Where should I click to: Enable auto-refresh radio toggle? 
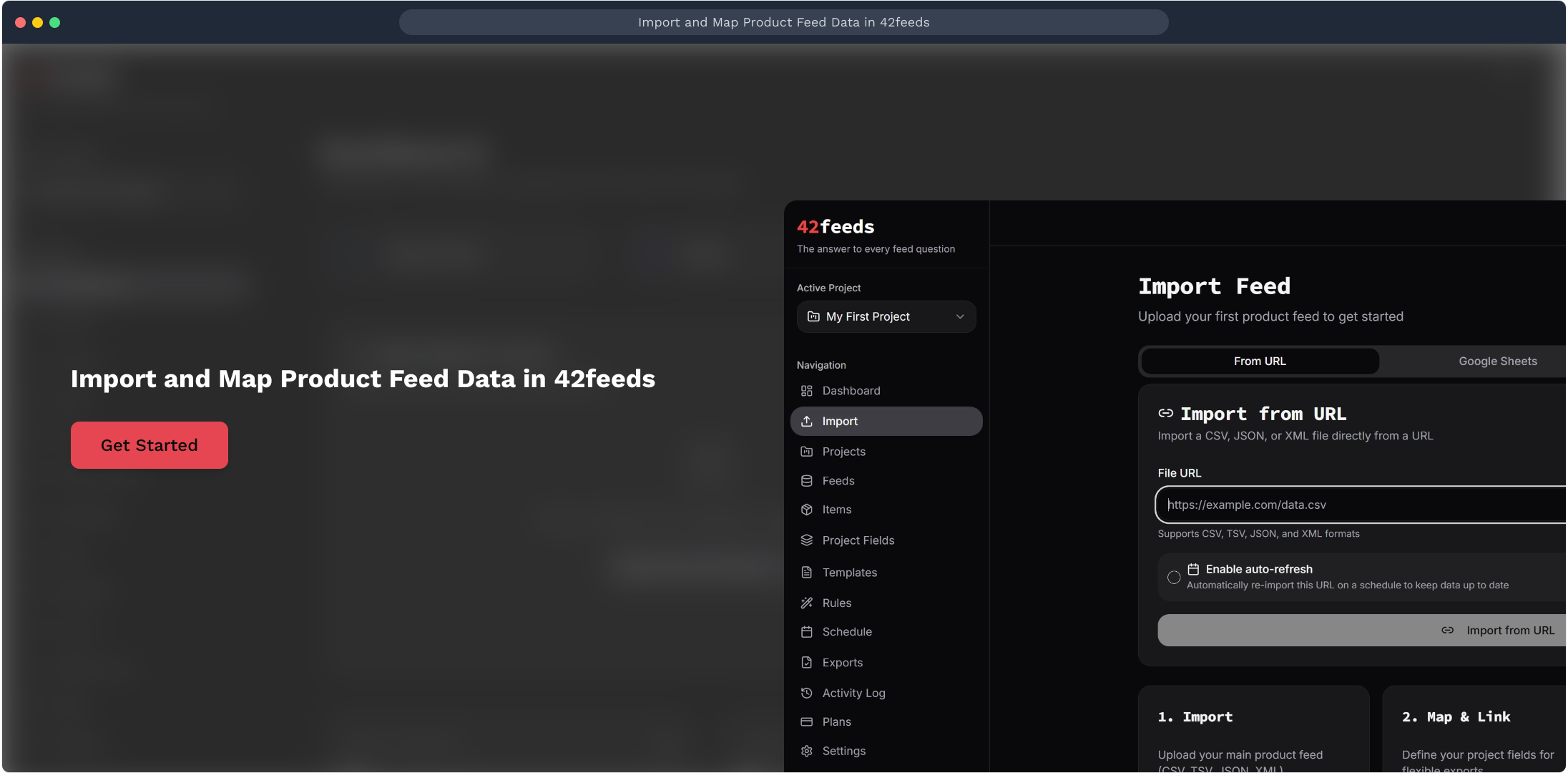click(1174, 577)
